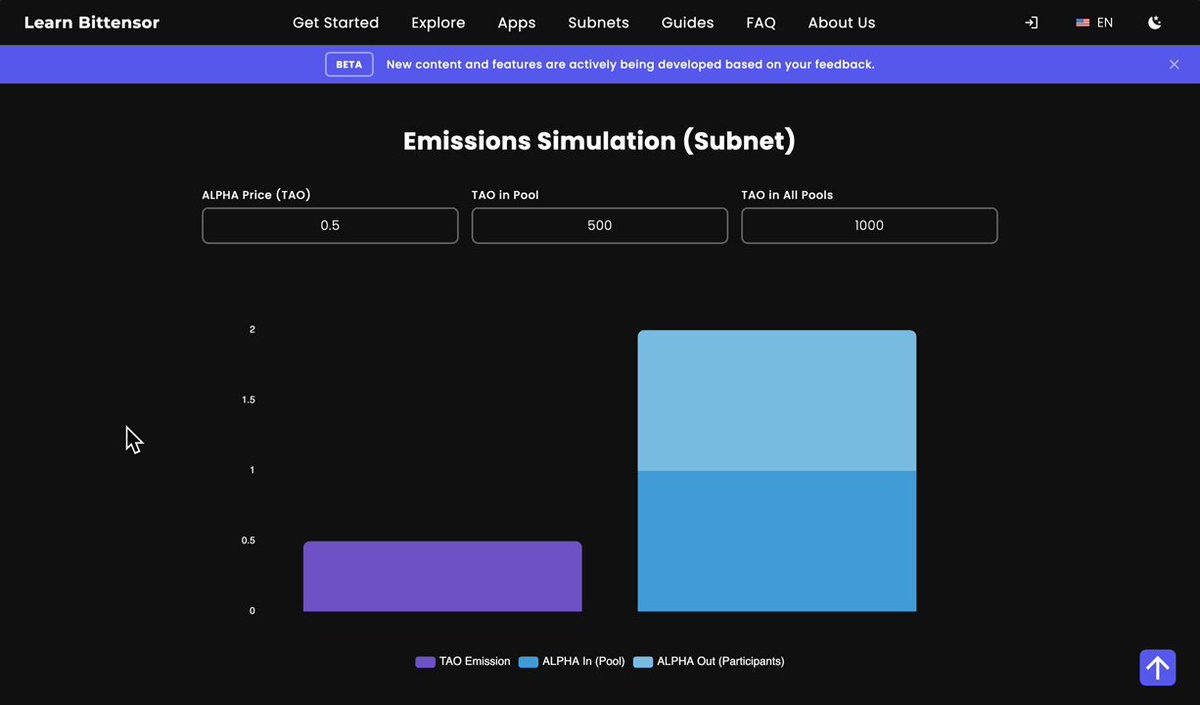Go to the Subnets page
Image resolution: width=1200 pixels, height=705 pixels.
599,22
